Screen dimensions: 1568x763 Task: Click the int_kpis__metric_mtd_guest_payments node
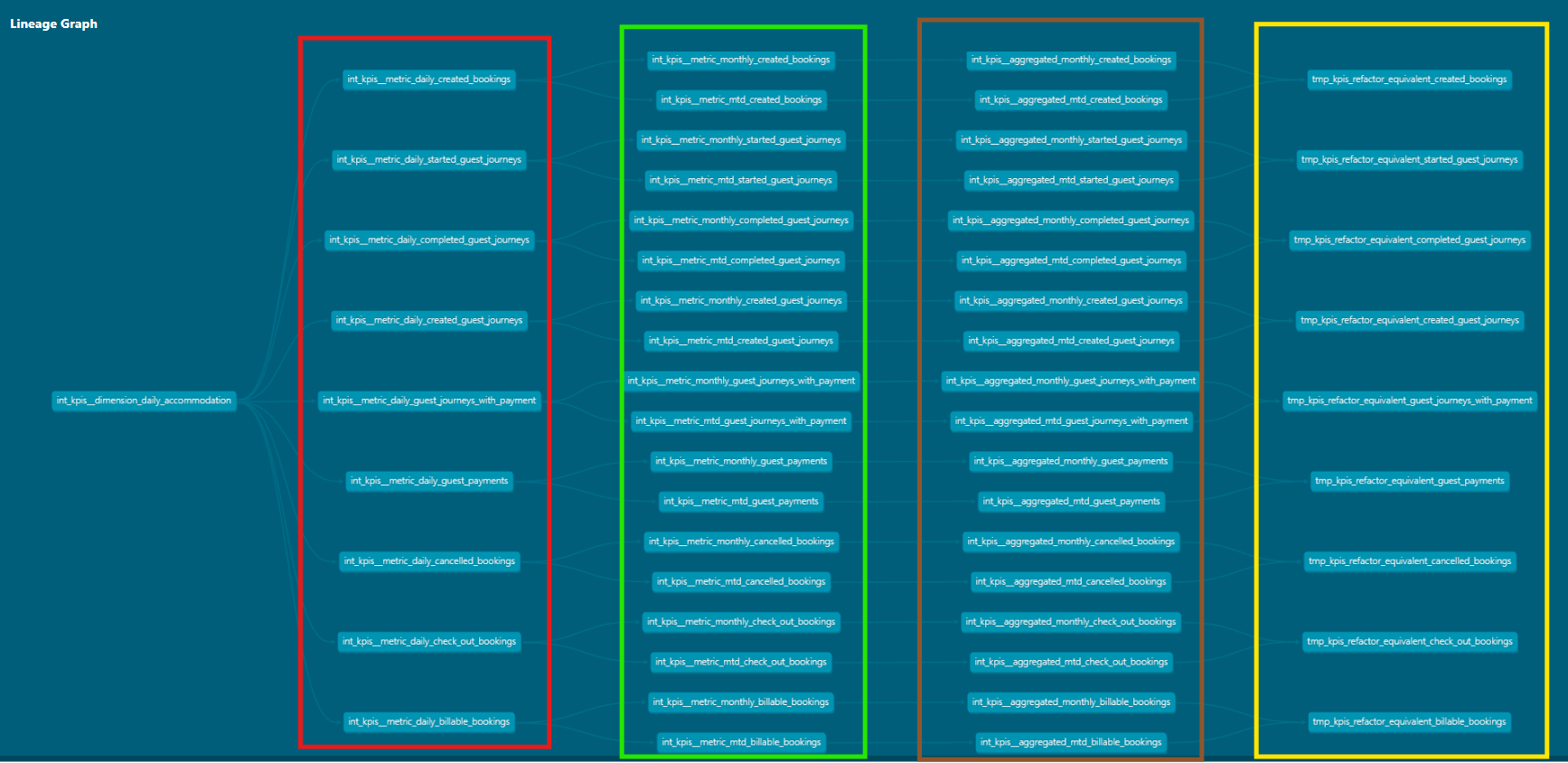point(740,502)
